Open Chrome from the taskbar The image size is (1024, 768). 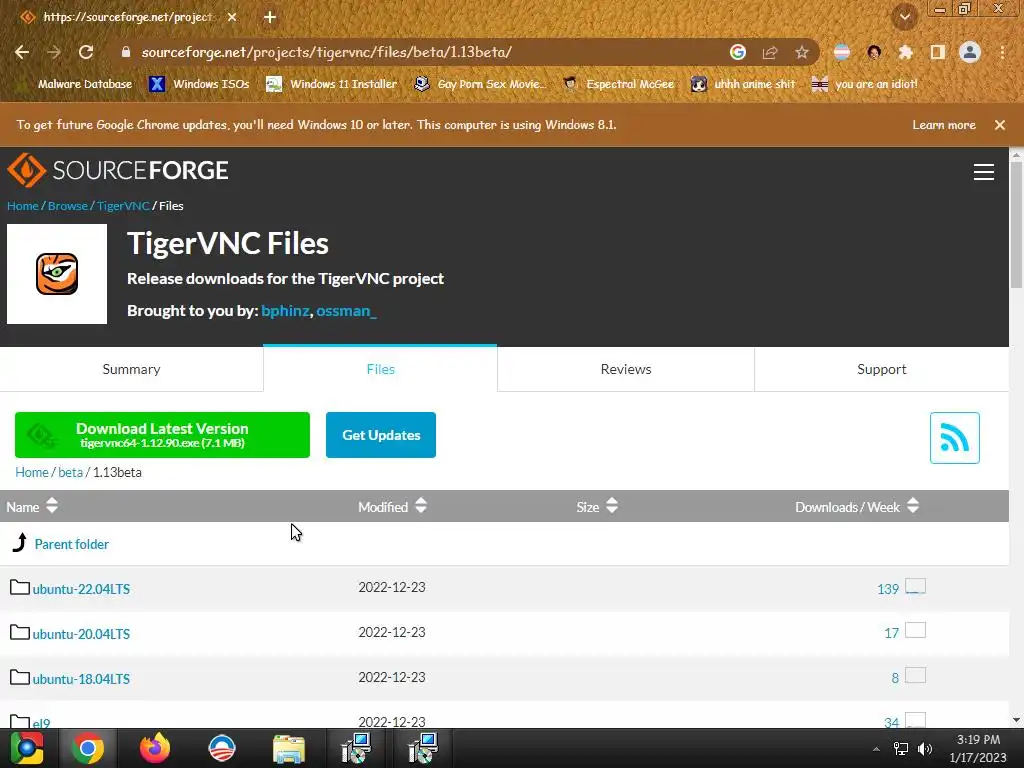click(x=88, y=748)
